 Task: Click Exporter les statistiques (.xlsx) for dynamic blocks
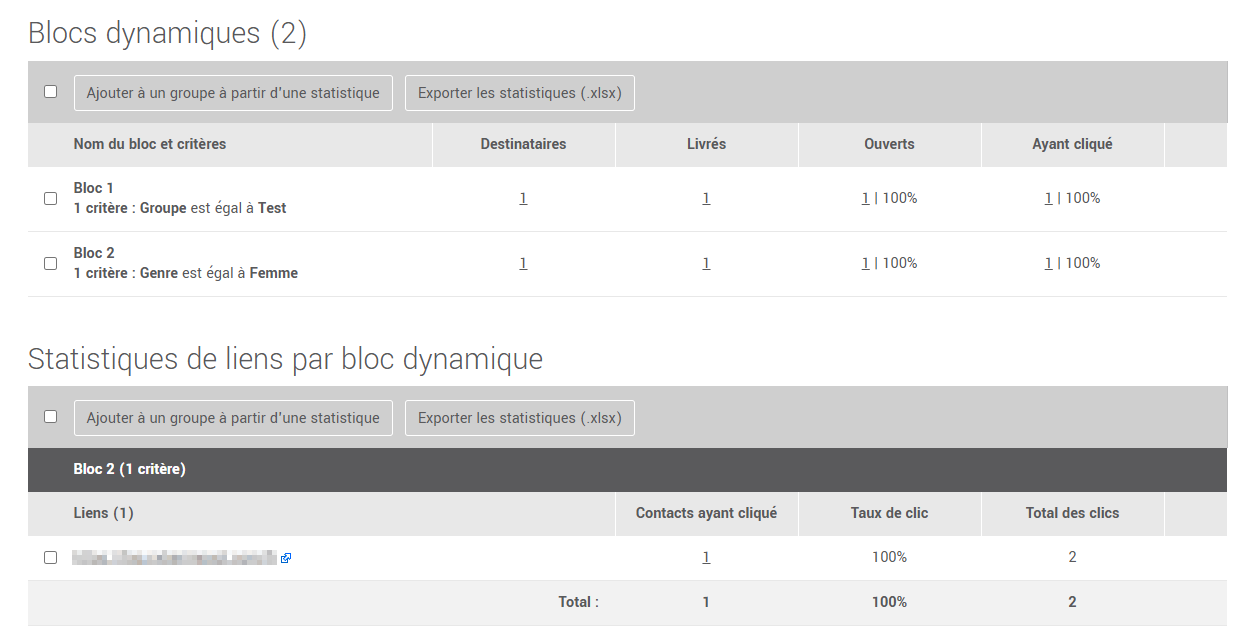coord(519,92)
